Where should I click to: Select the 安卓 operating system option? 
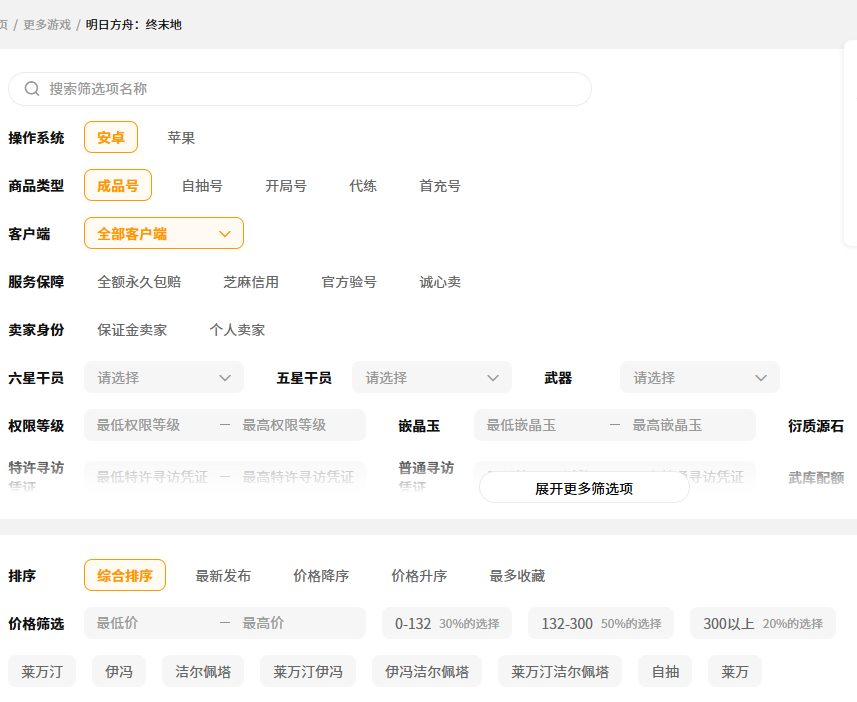coord(111,138)
